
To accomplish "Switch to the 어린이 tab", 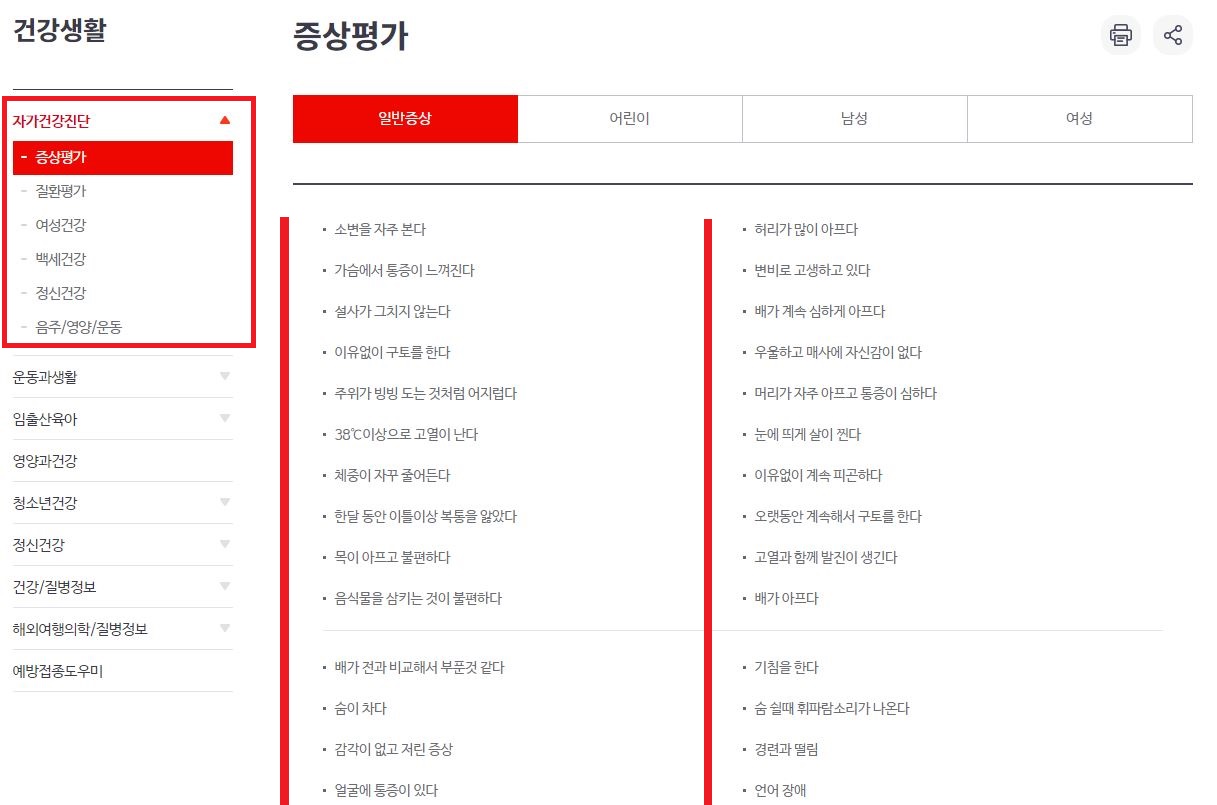I will point(629,118).
